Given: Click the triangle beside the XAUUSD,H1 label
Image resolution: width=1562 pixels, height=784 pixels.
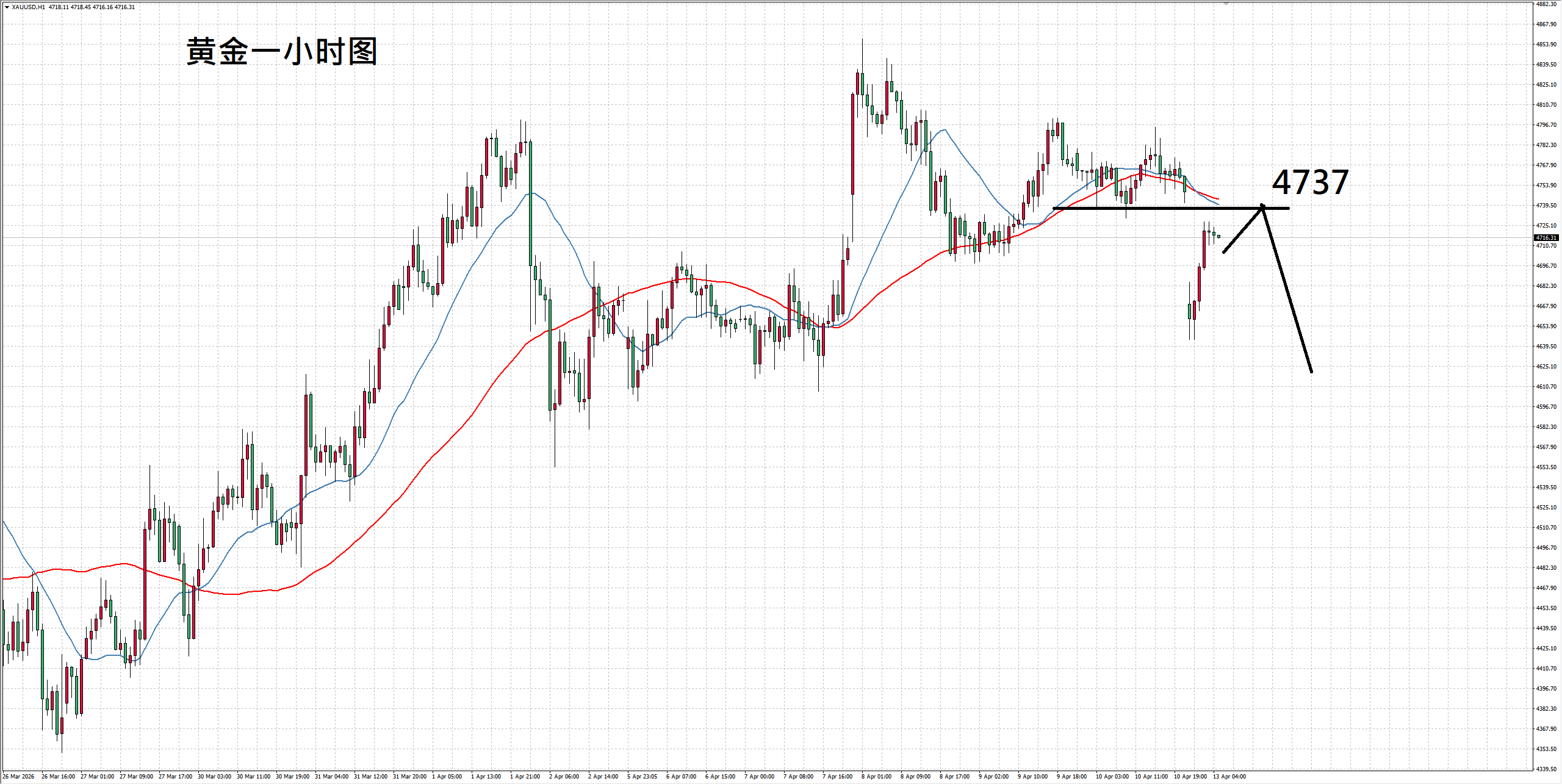Looking at the screenshot, I should click(7, 7).
